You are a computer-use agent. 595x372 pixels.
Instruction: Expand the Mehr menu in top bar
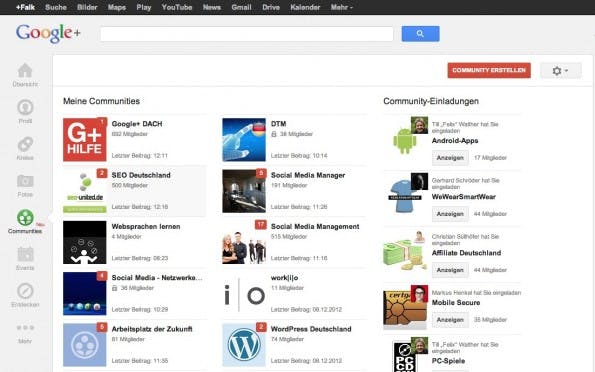(342, 7)
